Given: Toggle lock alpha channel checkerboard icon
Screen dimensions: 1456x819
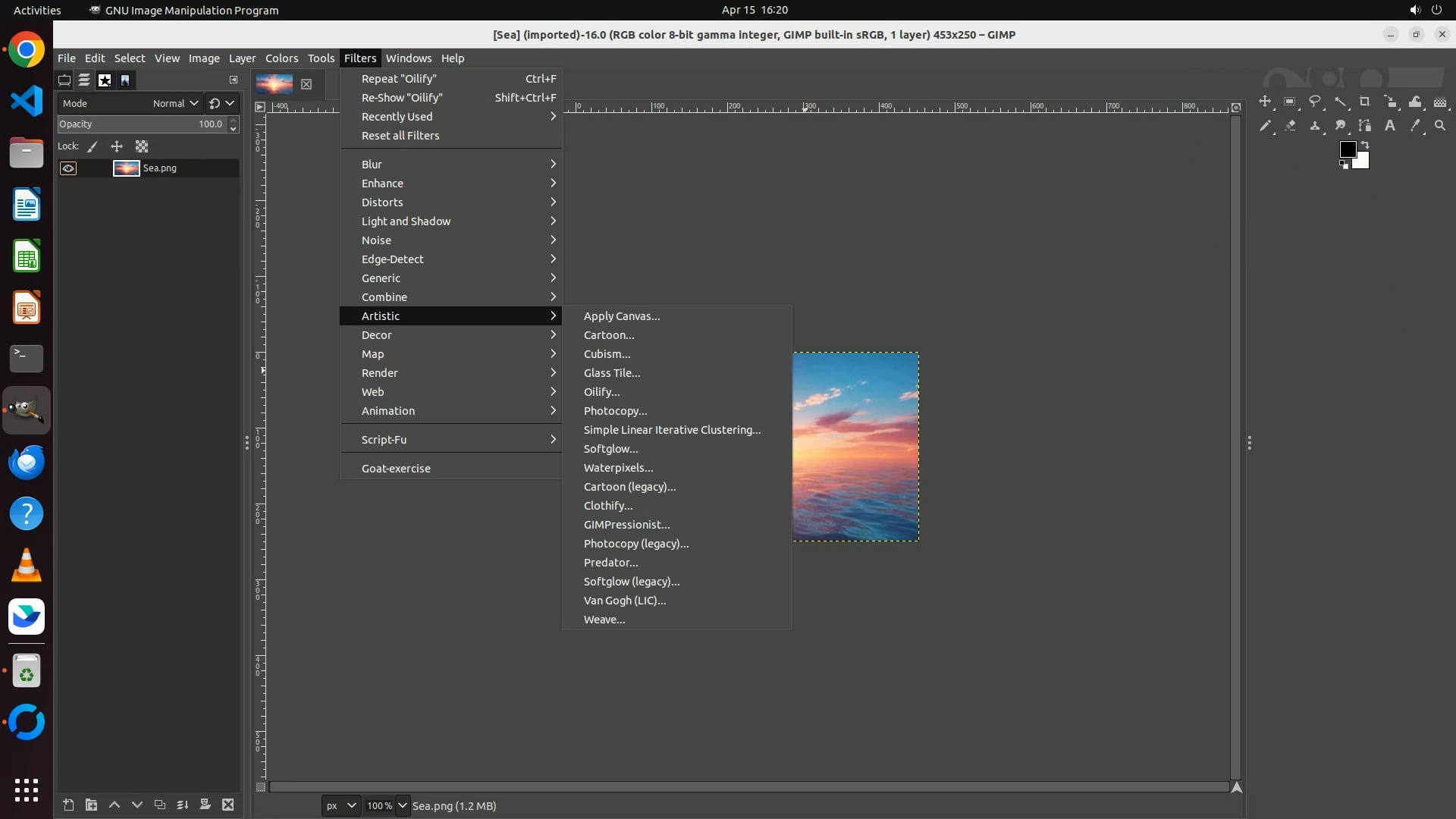Looking at the screenshot, I should click(x=142, y=146).
